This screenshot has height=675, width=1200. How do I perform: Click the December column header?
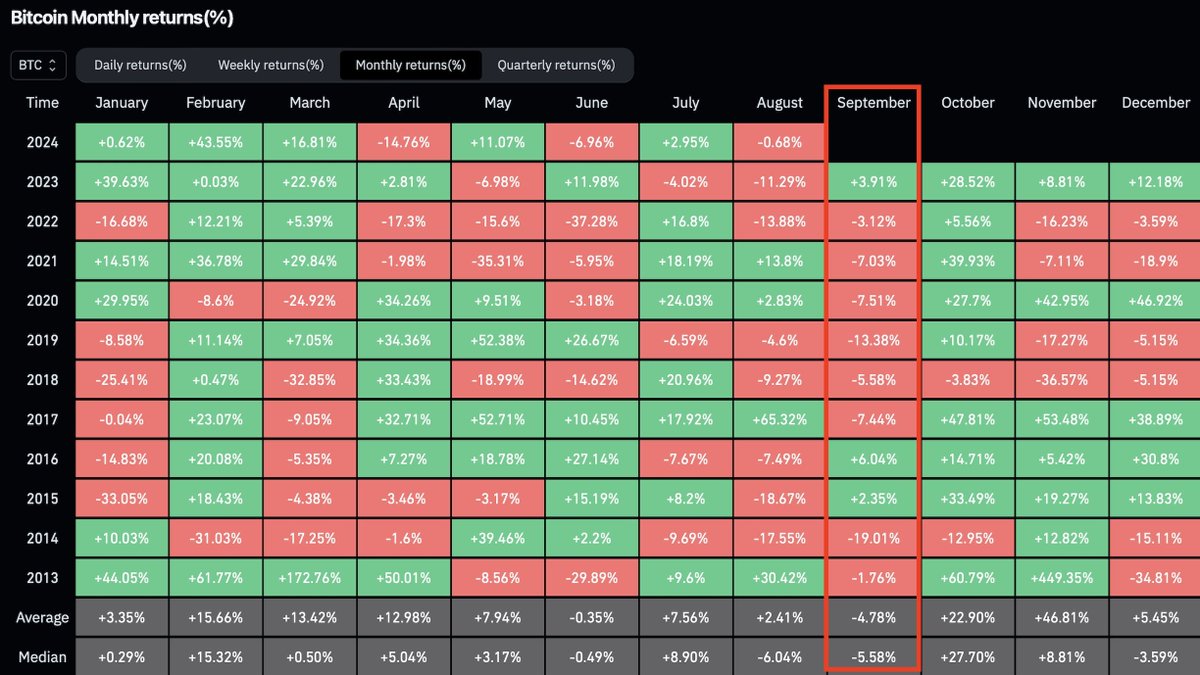click(x=1155, y=102)
